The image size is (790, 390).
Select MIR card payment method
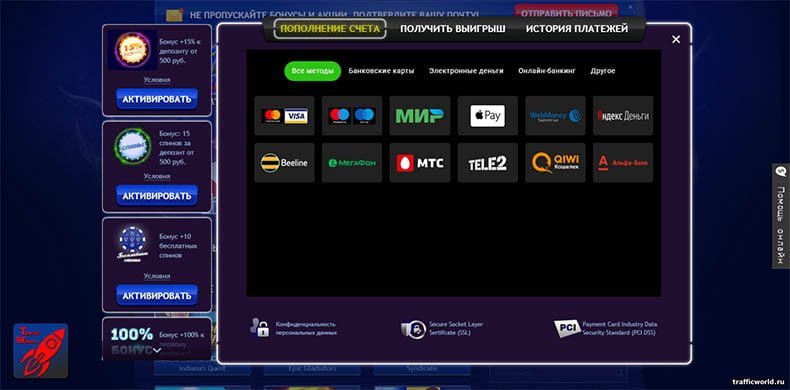pyautogui.click(x=420, y=116)
